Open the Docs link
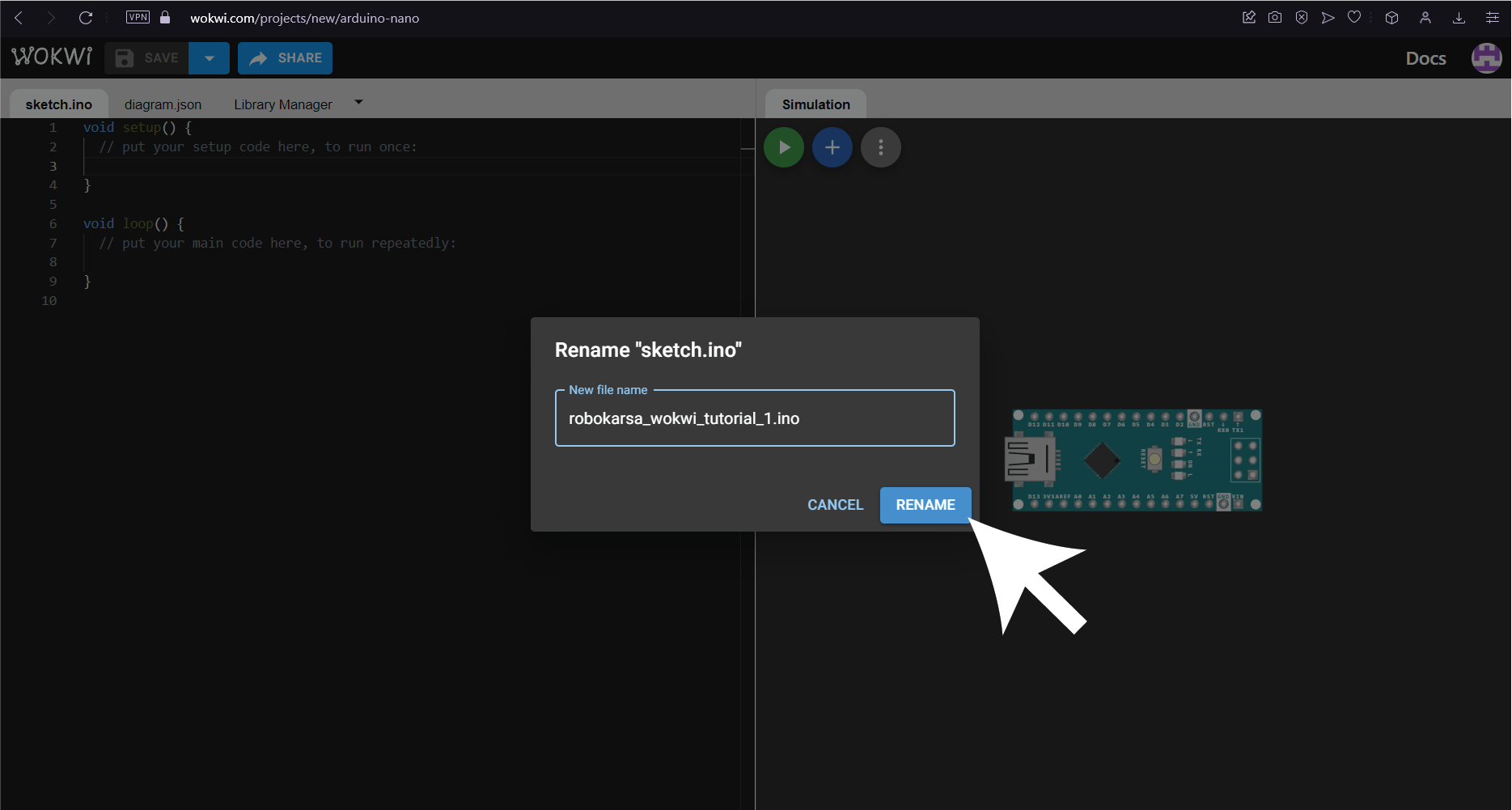 coord(1425,58)
